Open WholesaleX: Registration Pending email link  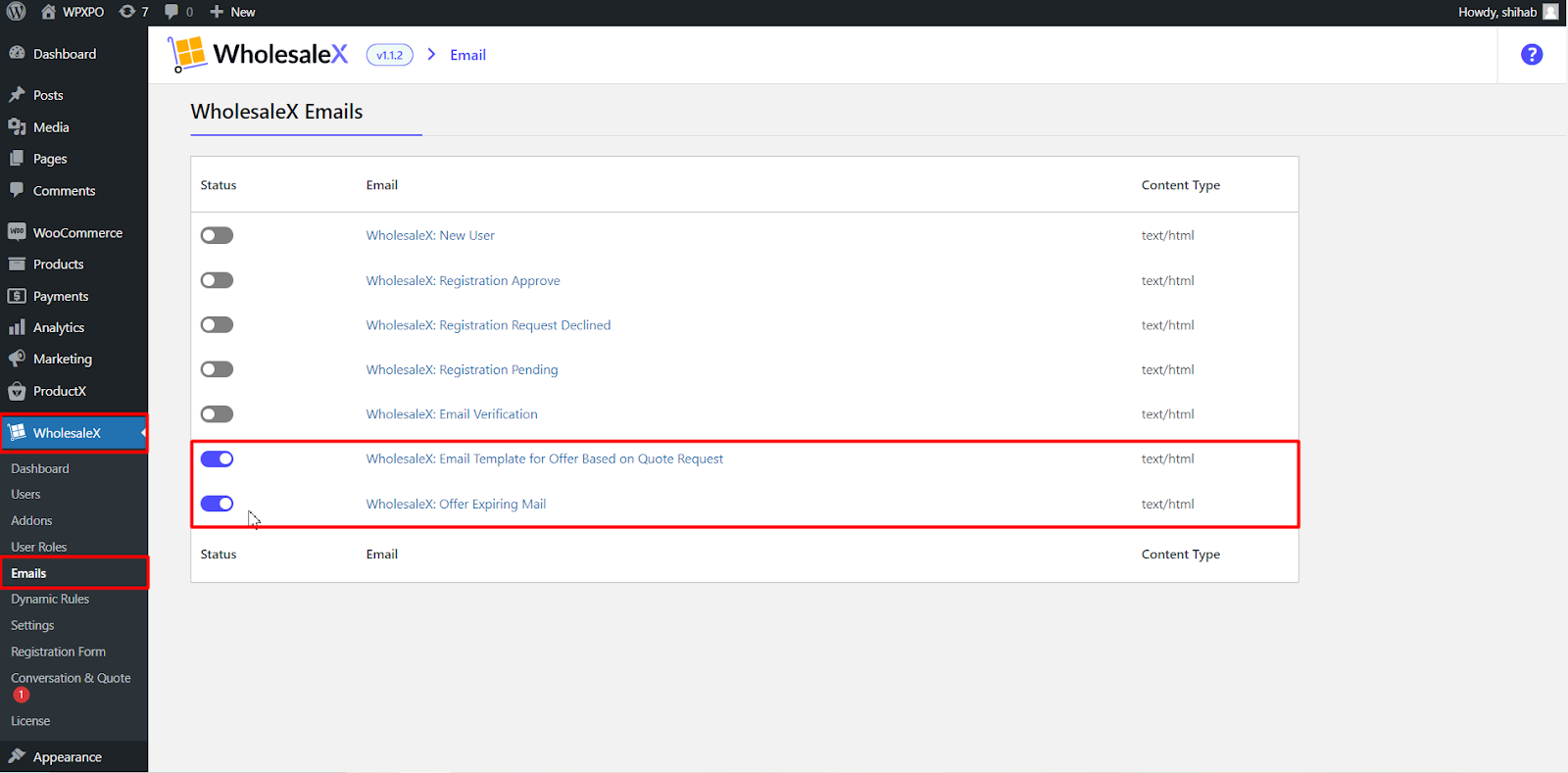click(x=462, y=369)
